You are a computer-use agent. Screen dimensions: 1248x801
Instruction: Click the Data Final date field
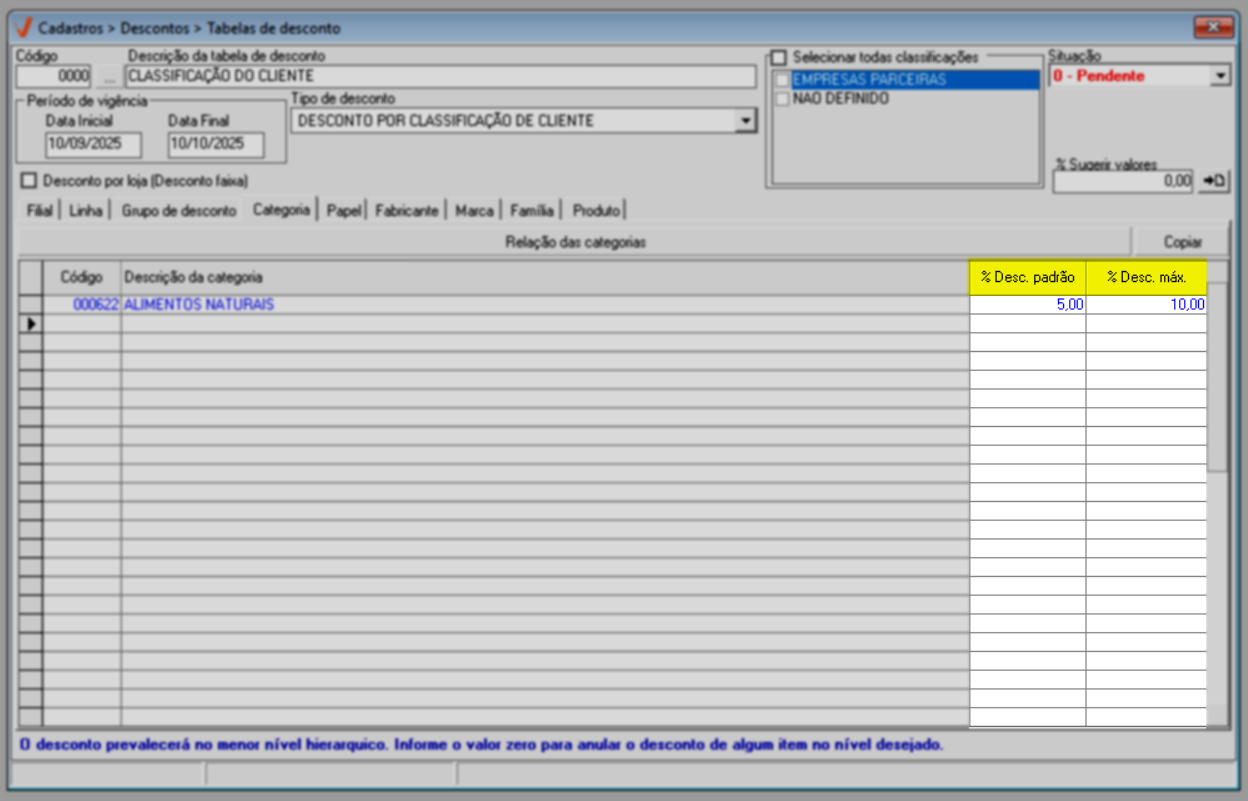point(216,144)
